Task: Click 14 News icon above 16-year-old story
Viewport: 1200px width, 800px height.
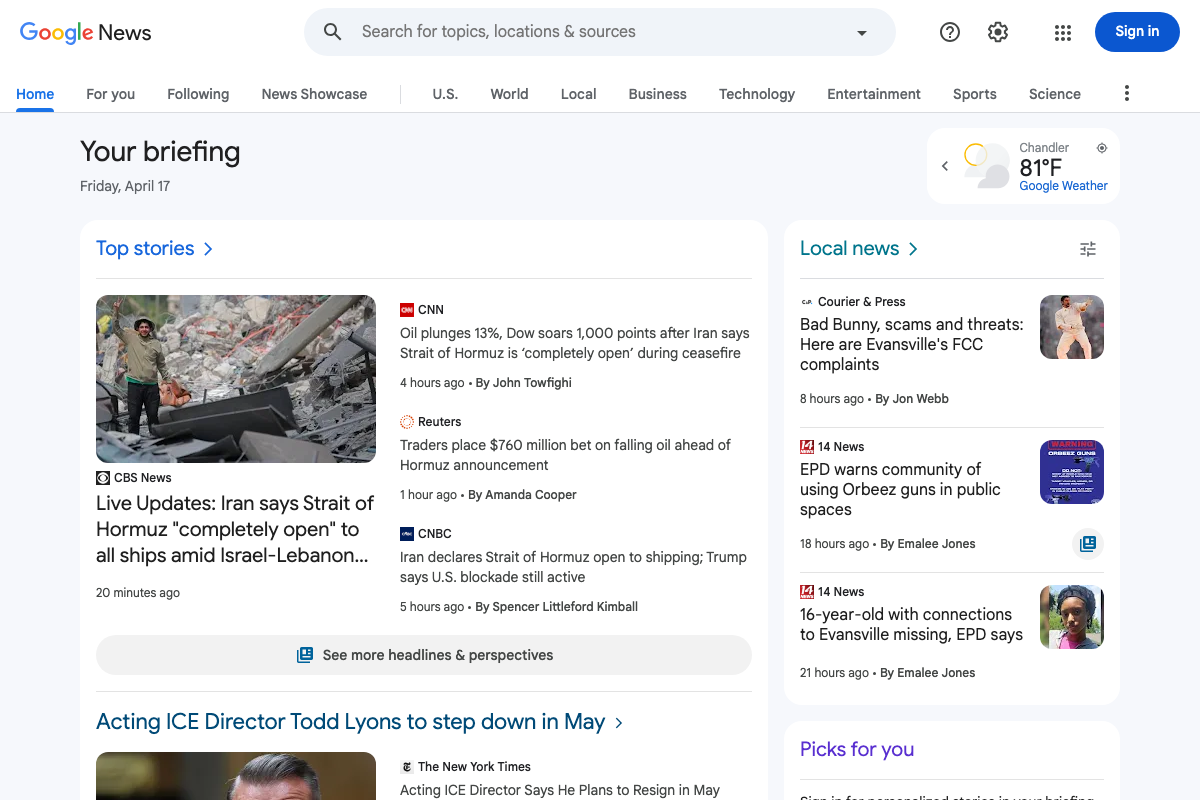Action: (807, 592)
